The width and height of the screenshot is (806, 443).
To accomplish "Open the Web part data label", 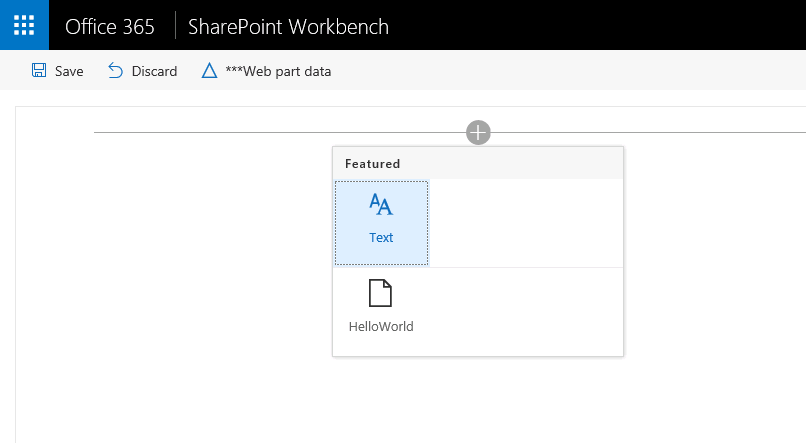I will point(279,71).
